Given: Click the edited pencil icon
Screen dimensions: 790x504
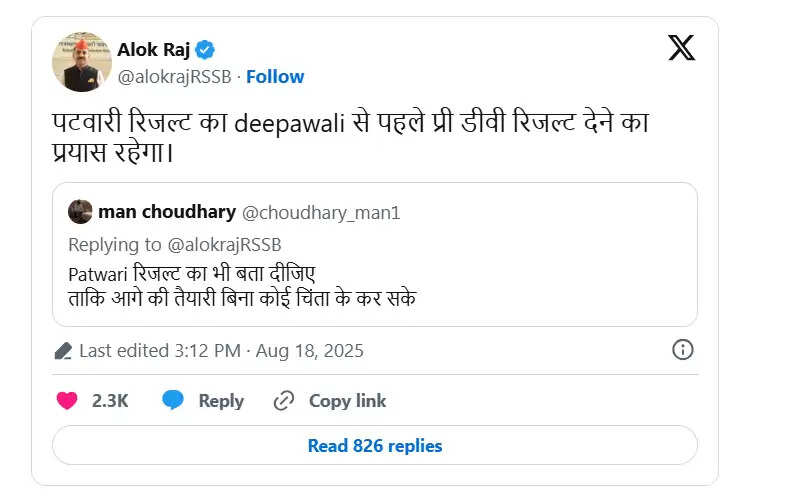Looking at the screenshot, I should [x=63, y=351].
